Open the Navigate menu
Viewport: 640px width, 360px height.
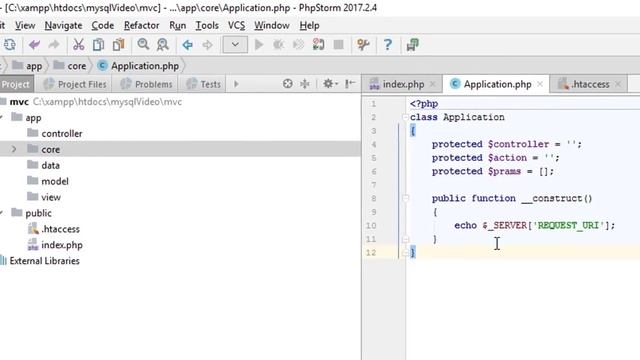point(63,26)
